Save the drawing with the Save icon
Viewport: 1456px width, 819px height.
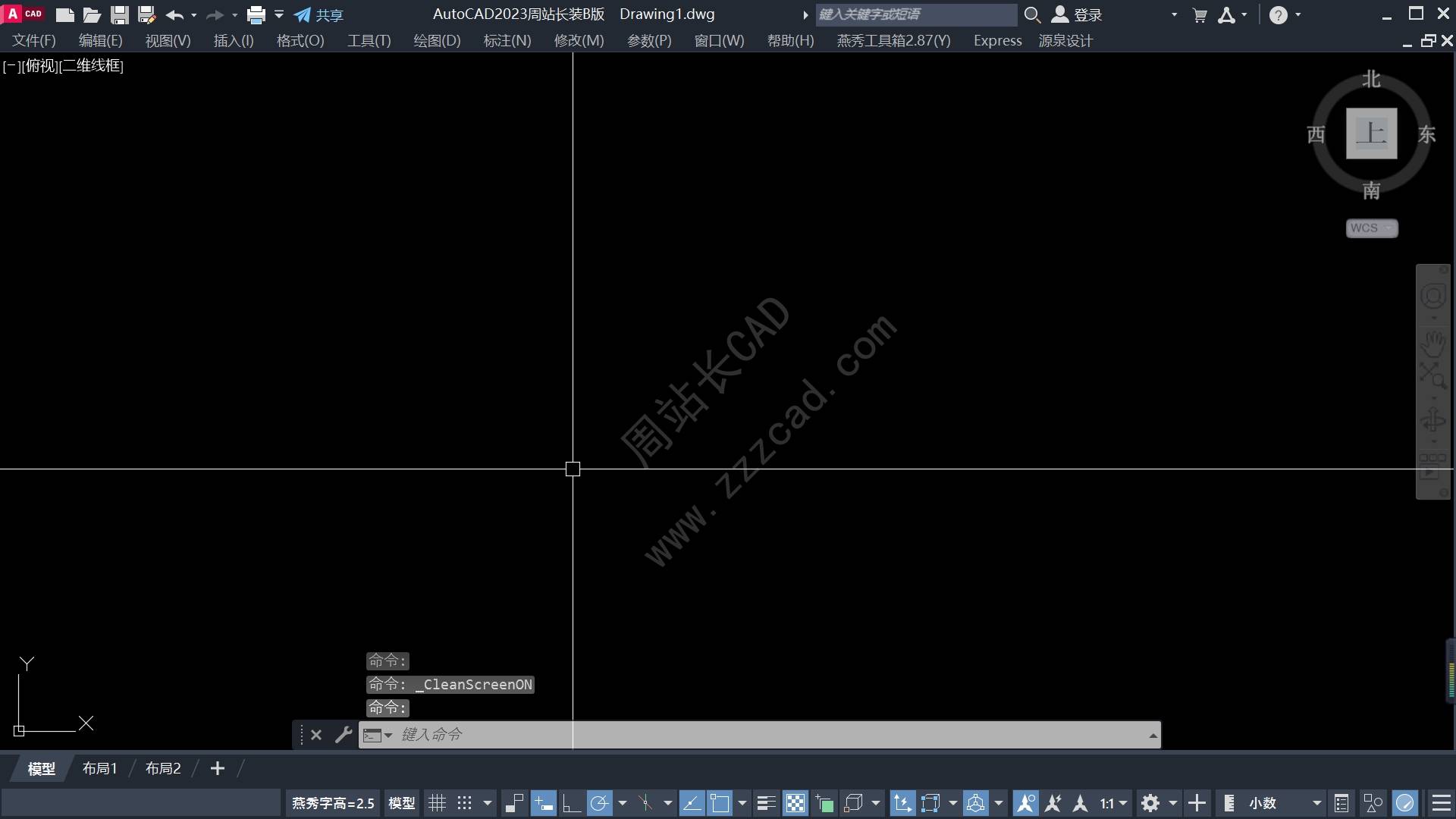pyautogui.click(x=119, y=14)
